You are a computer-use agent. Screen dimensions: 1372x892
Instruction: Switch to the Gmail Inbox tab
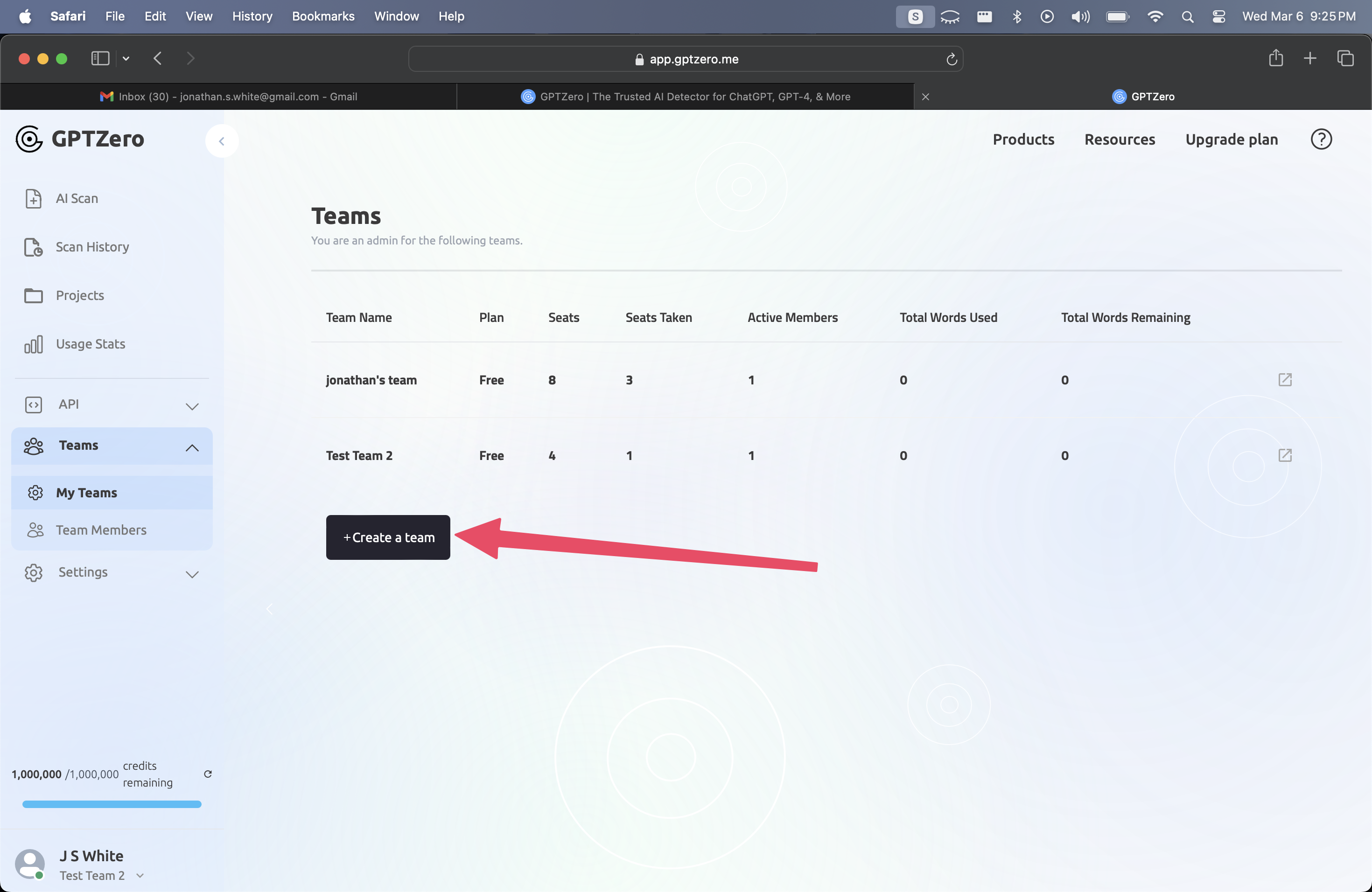[x=228, y=97]
